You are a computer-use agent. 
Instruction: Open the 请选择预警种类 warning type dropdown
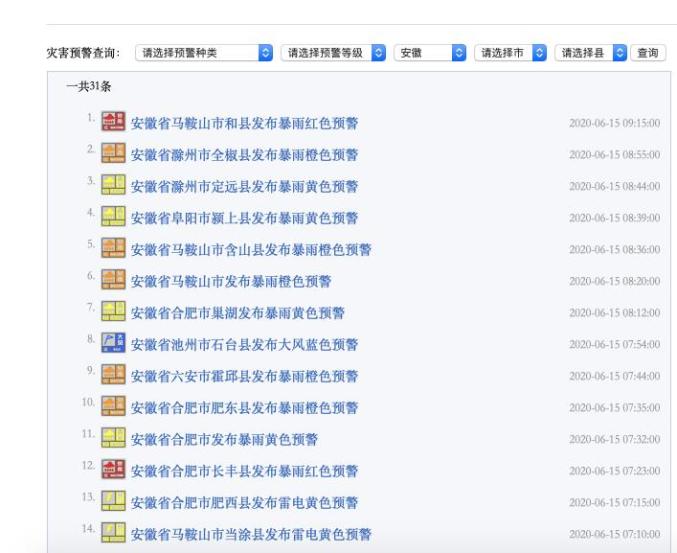(204, 53)
